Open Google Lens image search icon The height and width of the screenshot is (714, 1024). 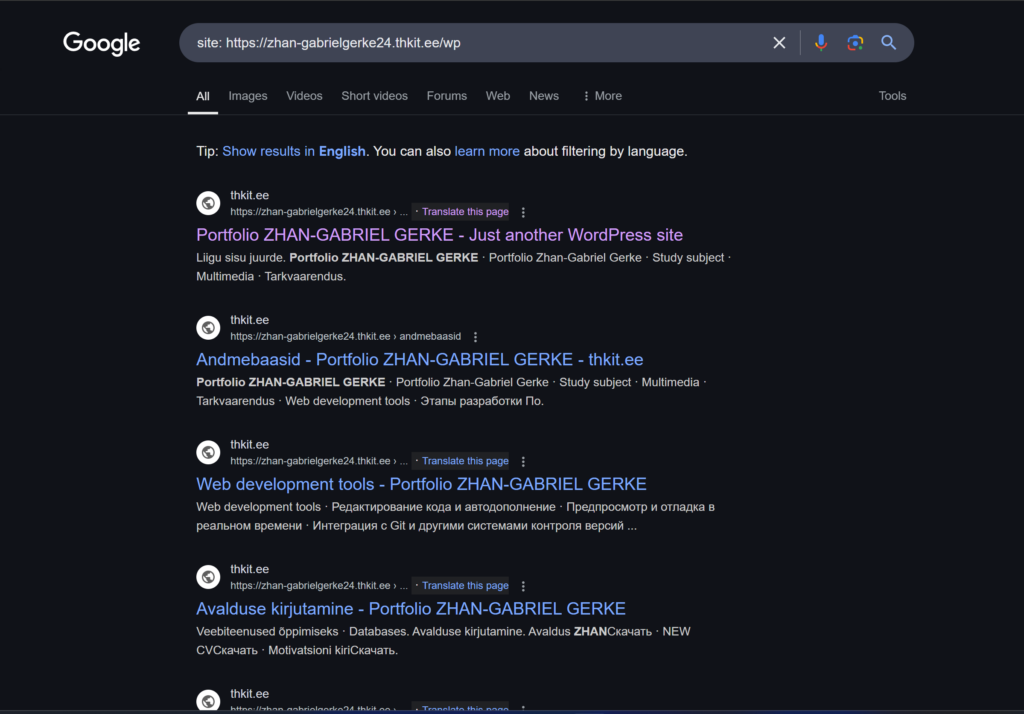[855, 43]
